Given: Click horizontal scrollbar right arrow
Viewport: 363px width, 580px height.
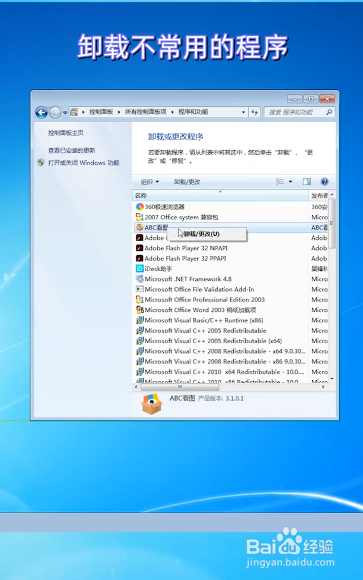Looking at the screenshot, I should [x=324, y=387].
